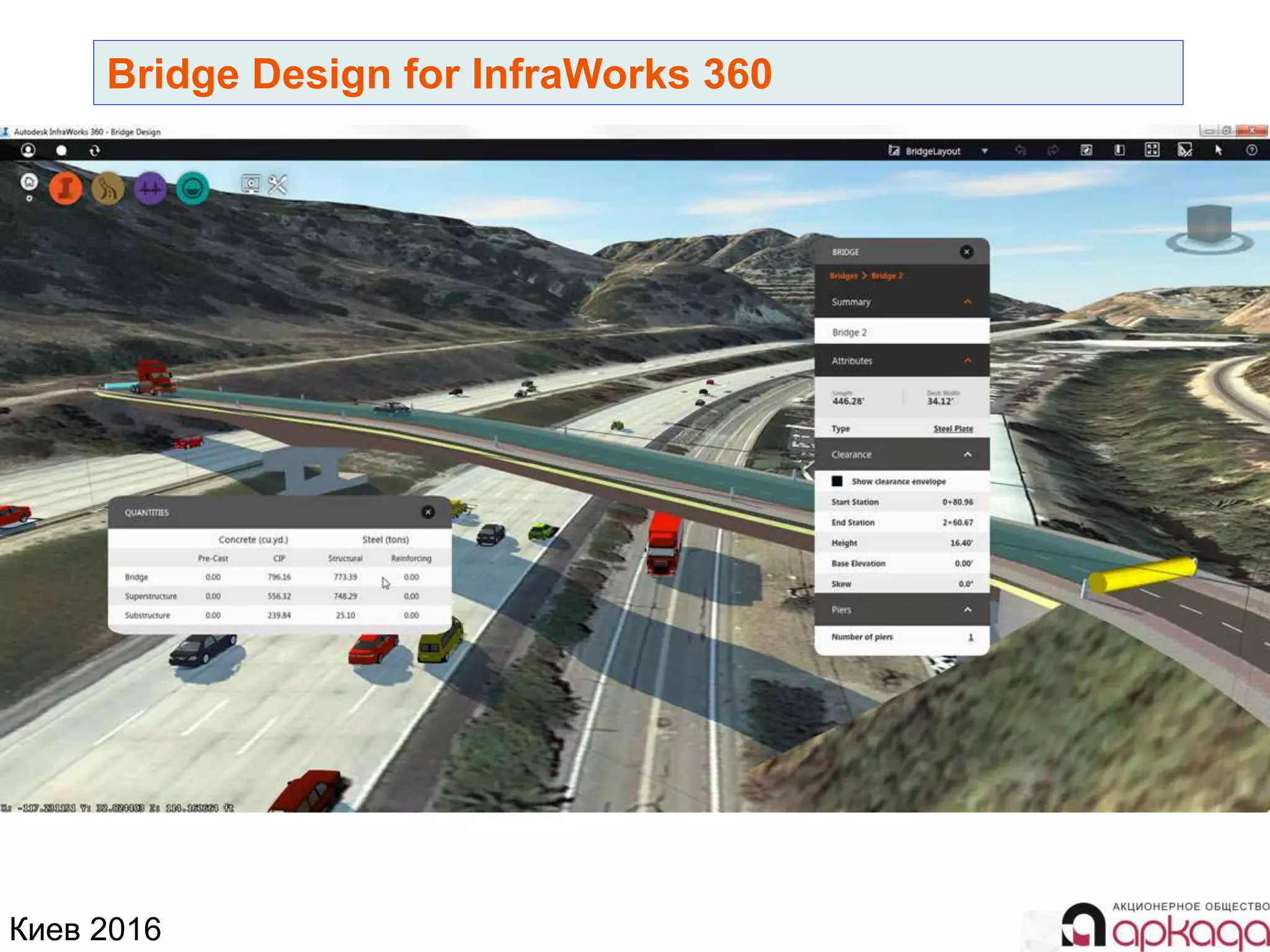Click Bridge CIP value 796.16
The image size is (1270, 952).
[279, 577]
